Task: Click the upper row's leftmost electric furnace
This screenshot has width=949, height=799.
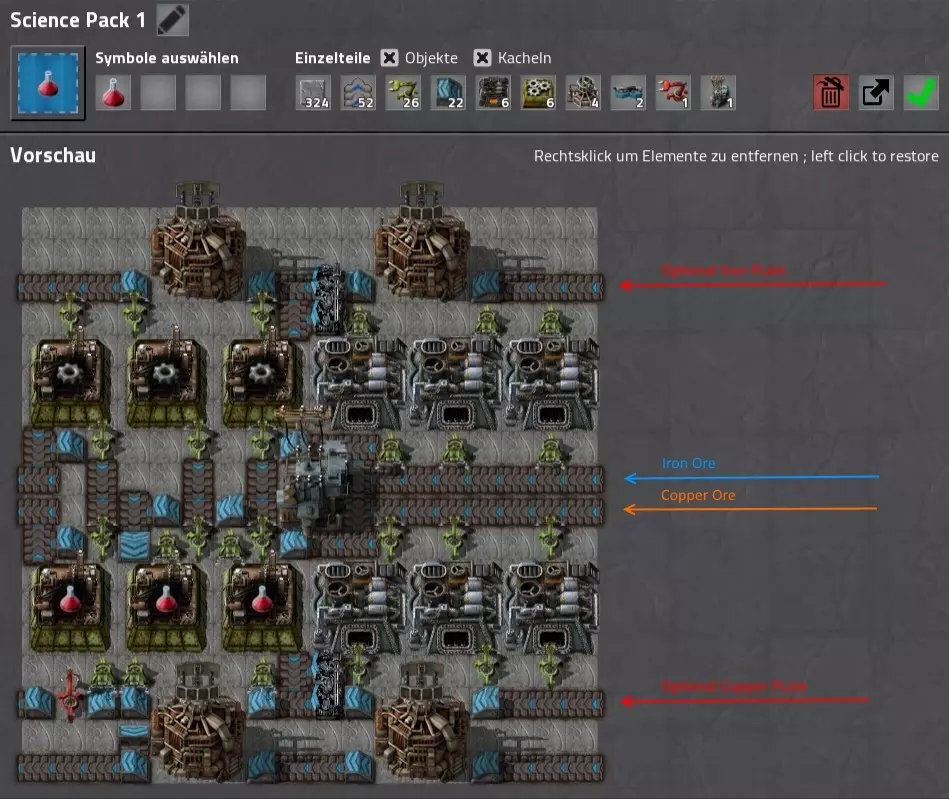Action: tap(360, 384)
